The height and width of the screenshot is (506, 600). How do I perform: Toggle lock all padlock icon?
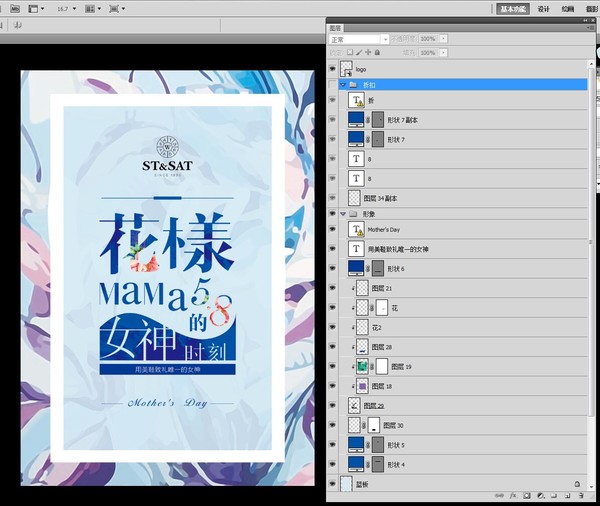click(x=377, y=52)
